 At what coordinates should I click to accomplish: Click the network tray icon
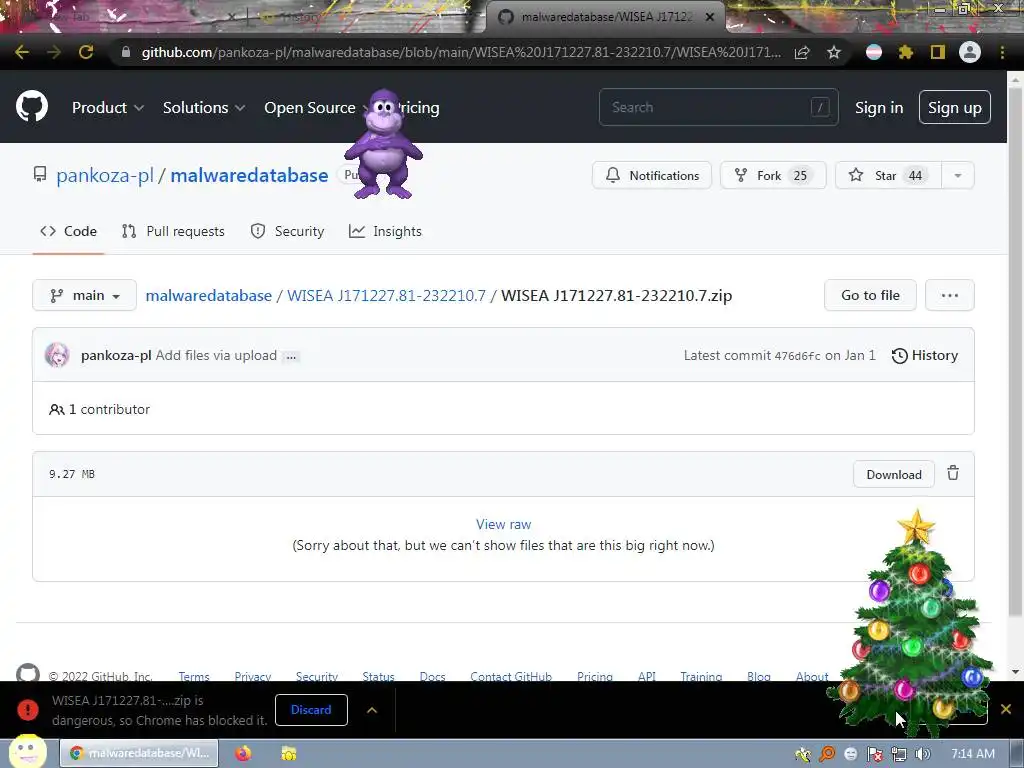tap(899, 754)
